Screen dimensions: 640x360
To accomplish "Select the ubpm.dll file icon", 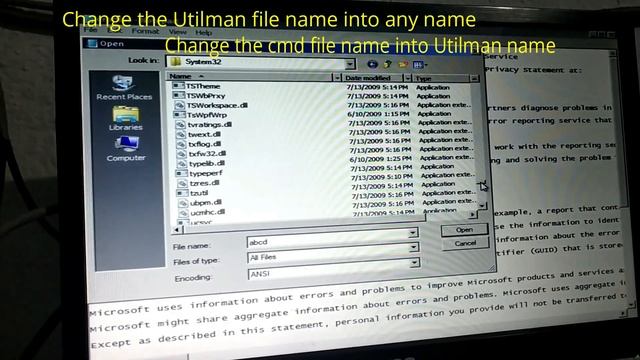I will [184, 203].
